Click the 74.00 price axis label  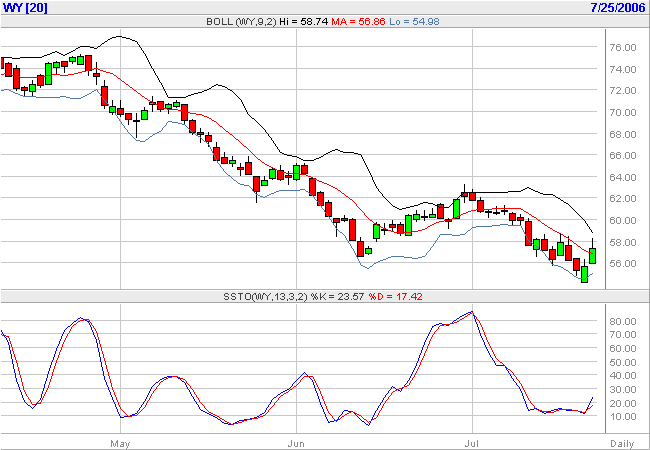(x=623, y=69)
